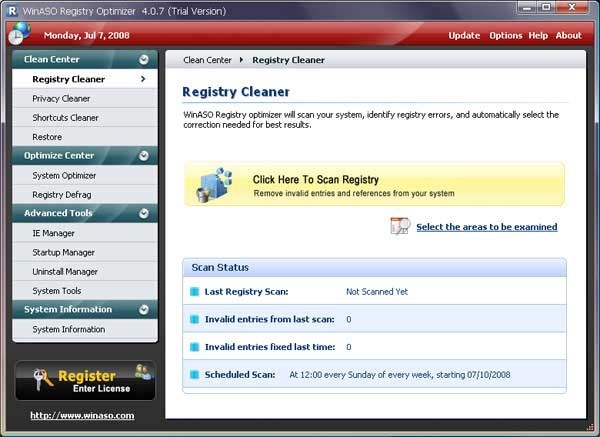Open the About menu
This screenshot has width=600, height=437.
click(x=569, y=36)
